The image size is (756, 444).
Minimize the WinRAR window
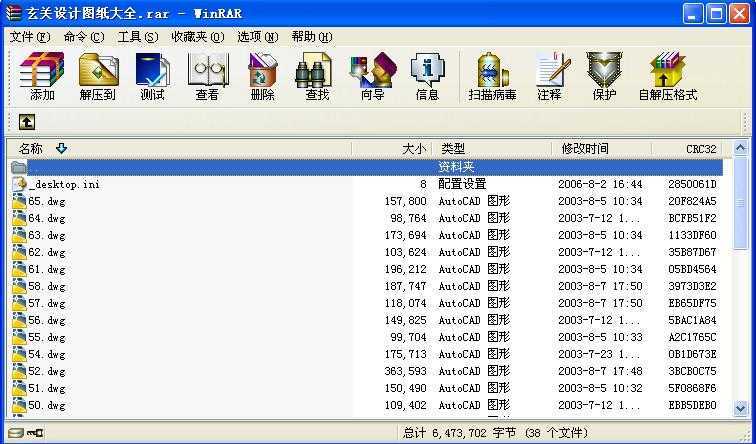[x=693, y=13]
